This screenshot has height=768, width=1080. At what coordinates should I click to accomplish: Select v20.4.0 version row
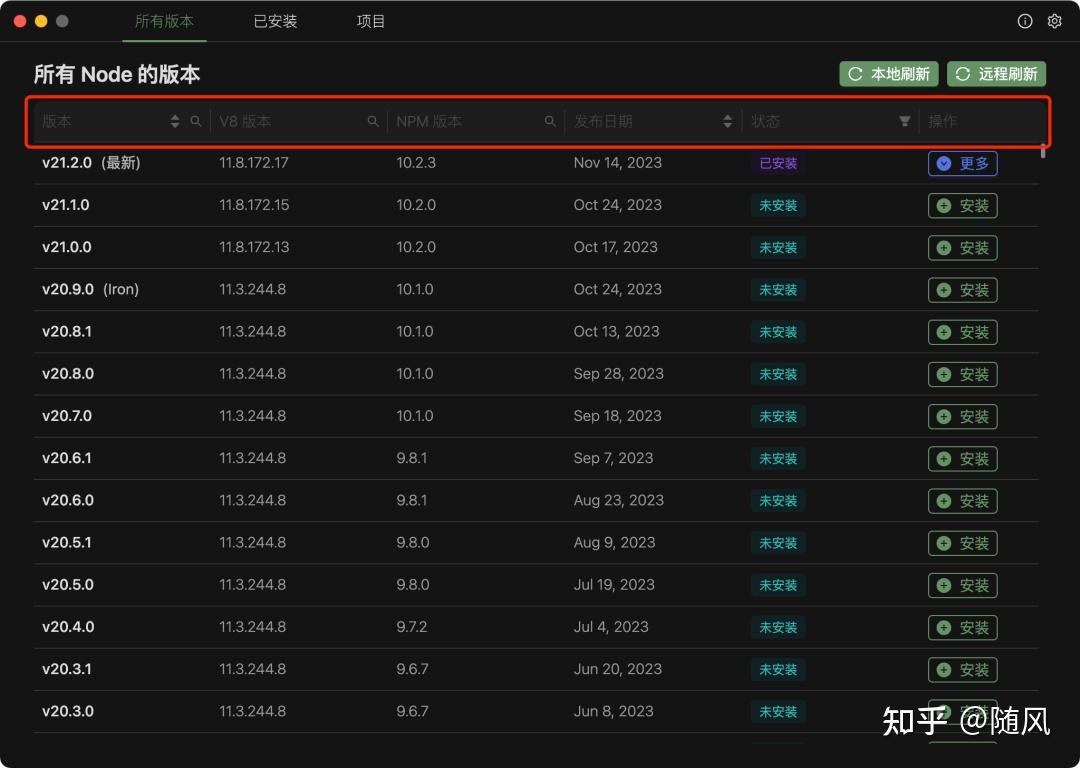pos(536,627)
